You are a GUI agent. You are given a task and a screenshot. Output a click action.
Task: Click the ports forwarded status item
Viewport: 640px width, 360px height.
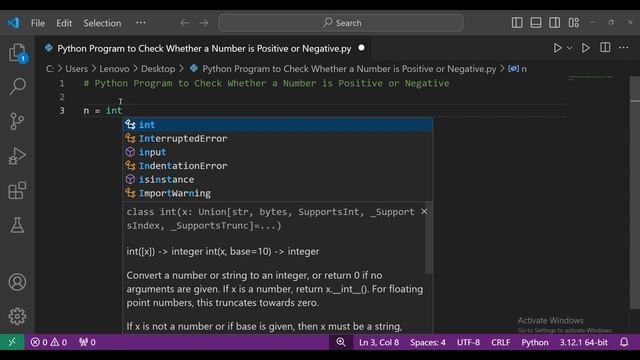87,342
